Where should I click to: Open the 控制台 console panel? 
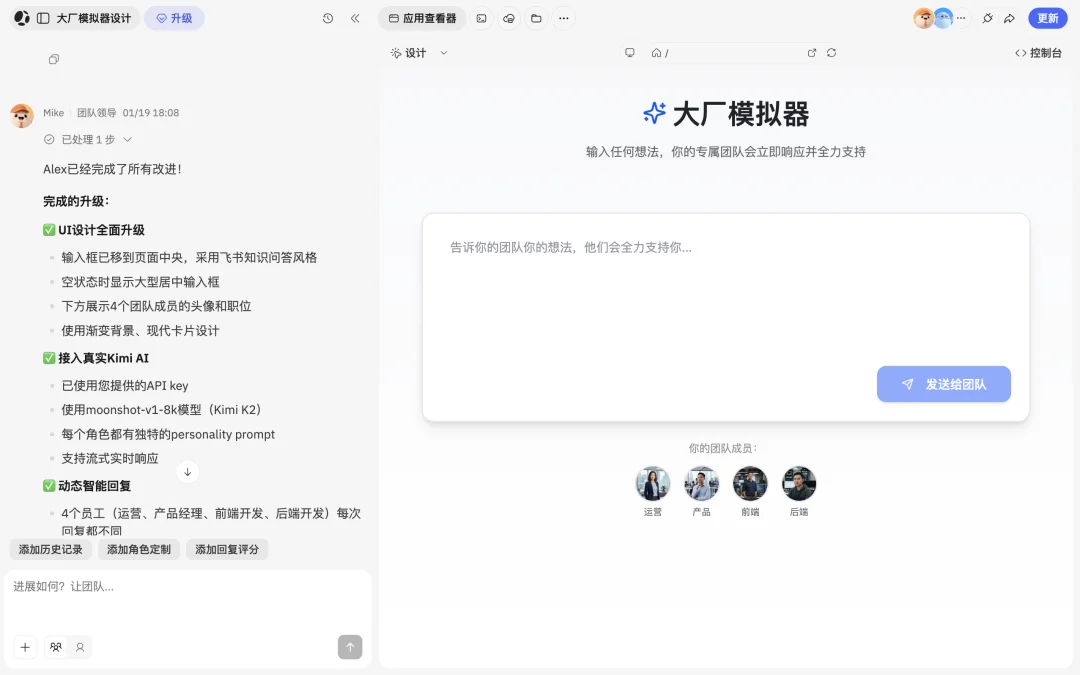coord(1038,53)
